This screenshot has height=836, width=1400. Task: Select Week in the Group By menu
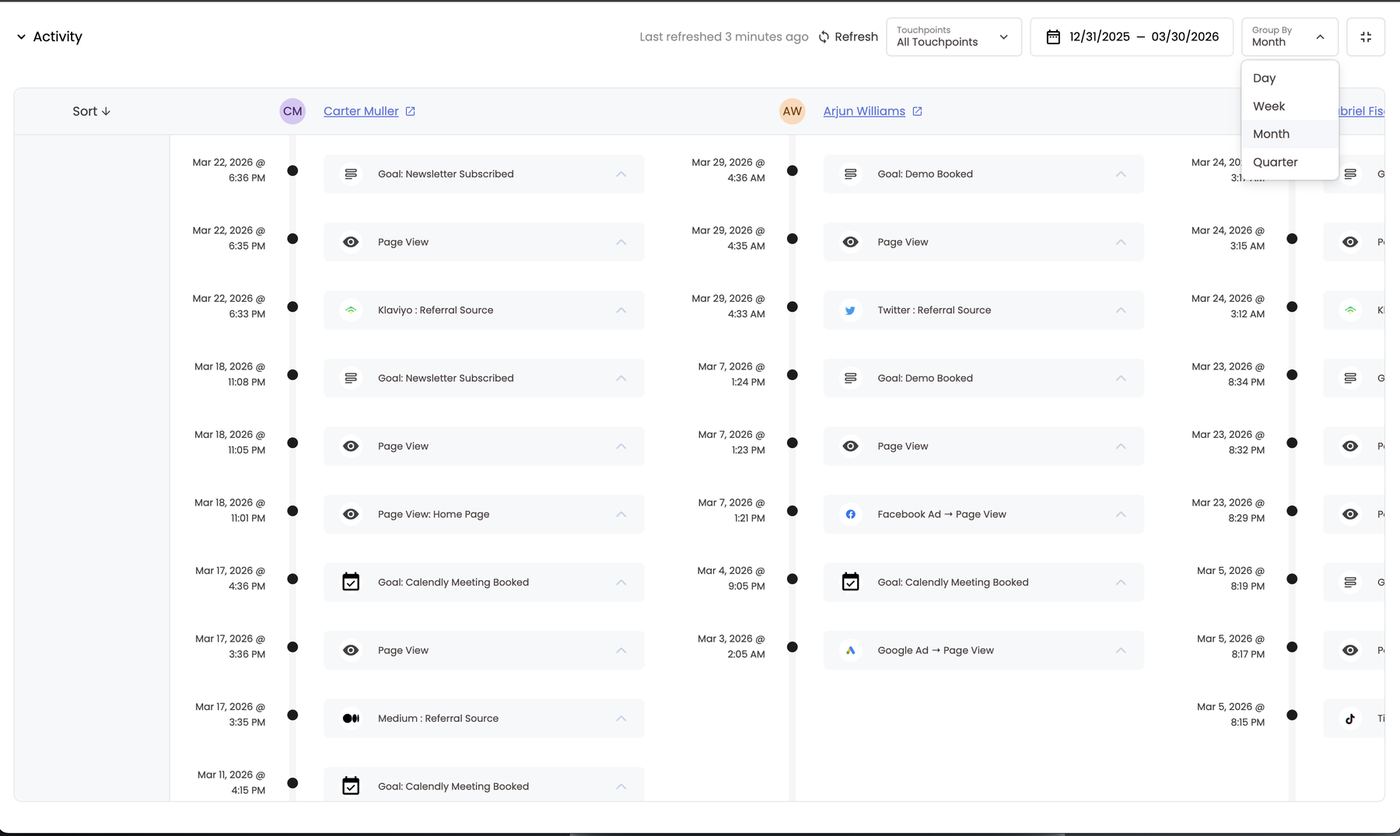(1290, 106)
